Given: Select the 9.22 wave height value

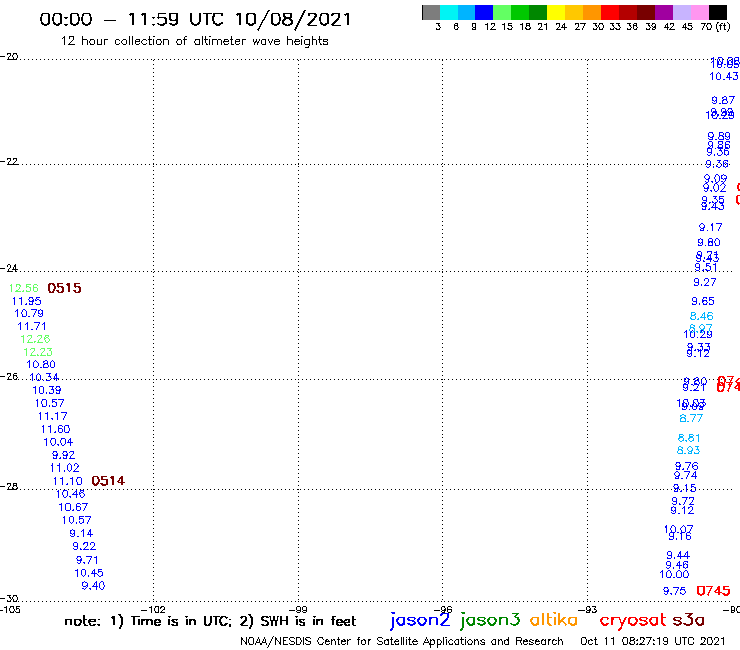Looking at the screenshot, I should coord(84,546).
